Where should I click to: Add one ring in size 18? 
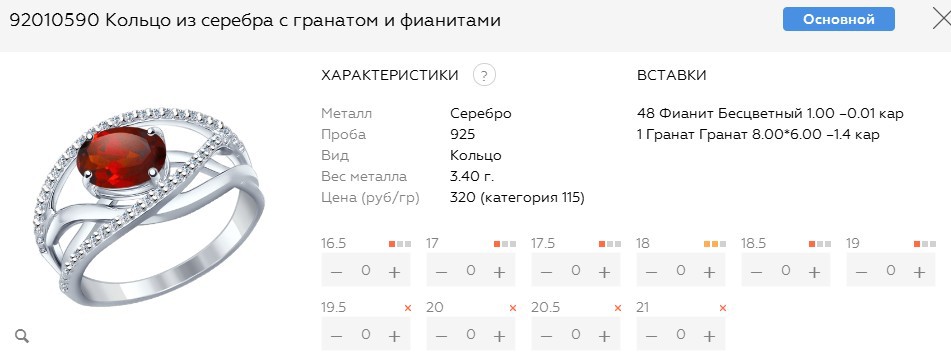click(709, 271)
